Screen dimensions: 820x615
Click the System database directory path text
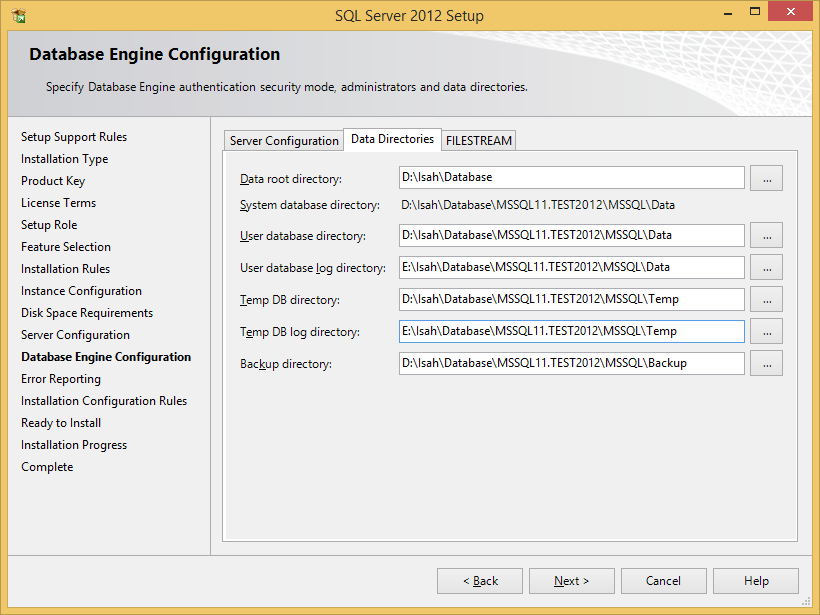click(x=538, y=205)
